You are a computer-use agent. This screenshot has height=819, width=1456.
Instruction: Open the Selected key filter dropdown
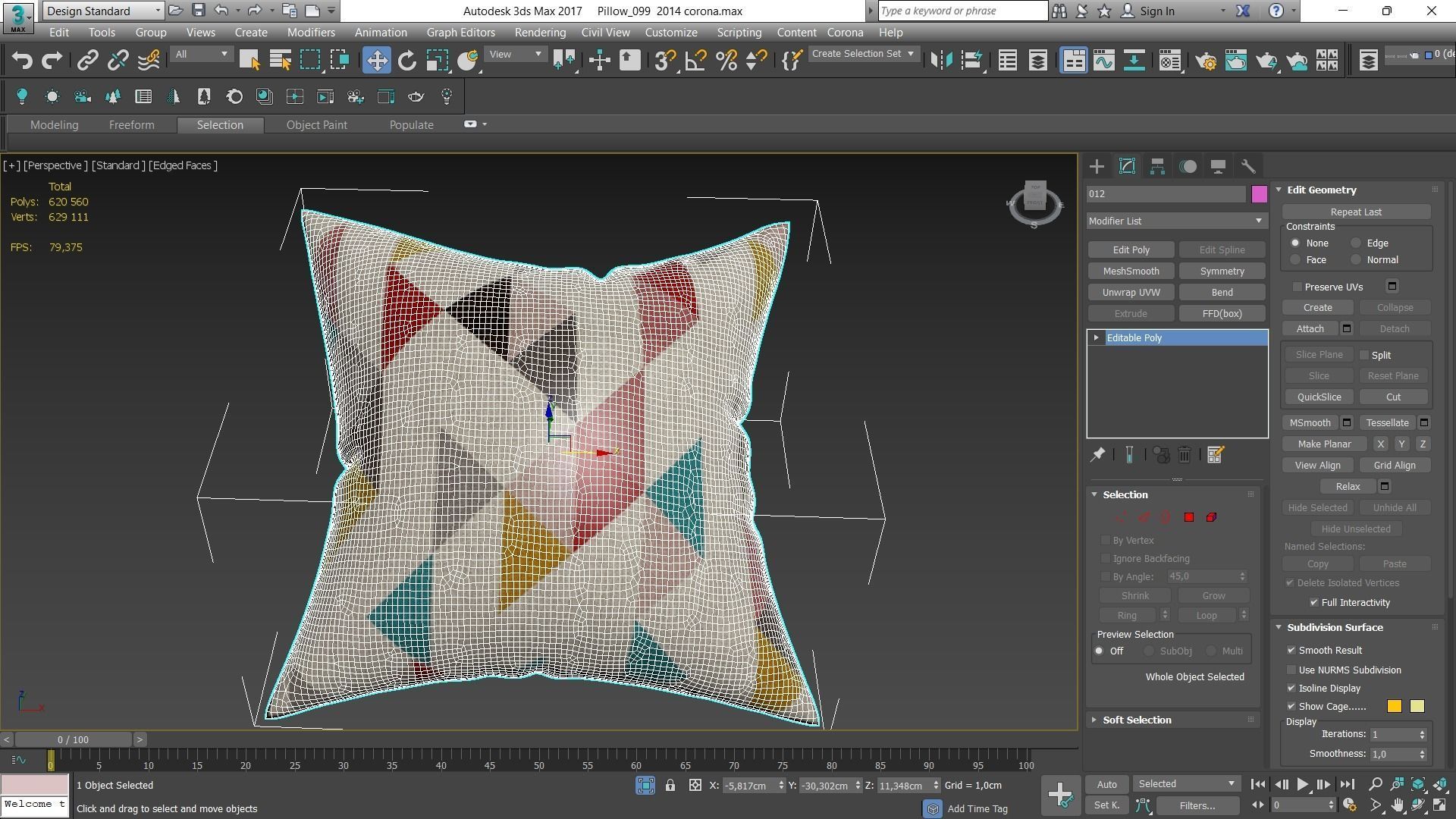click(1186, 784)
